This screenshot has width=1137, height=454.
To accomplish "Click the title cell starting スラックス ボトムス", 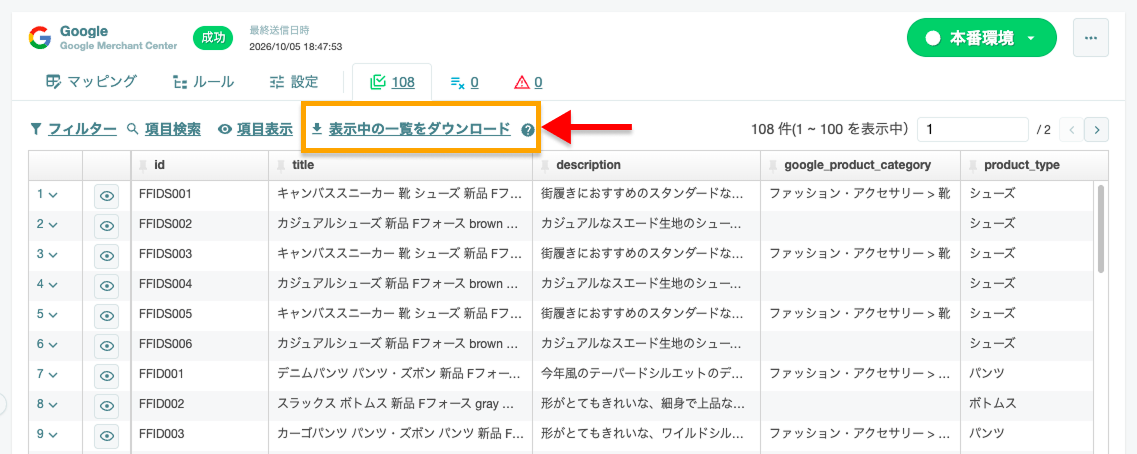I will 400,404.
